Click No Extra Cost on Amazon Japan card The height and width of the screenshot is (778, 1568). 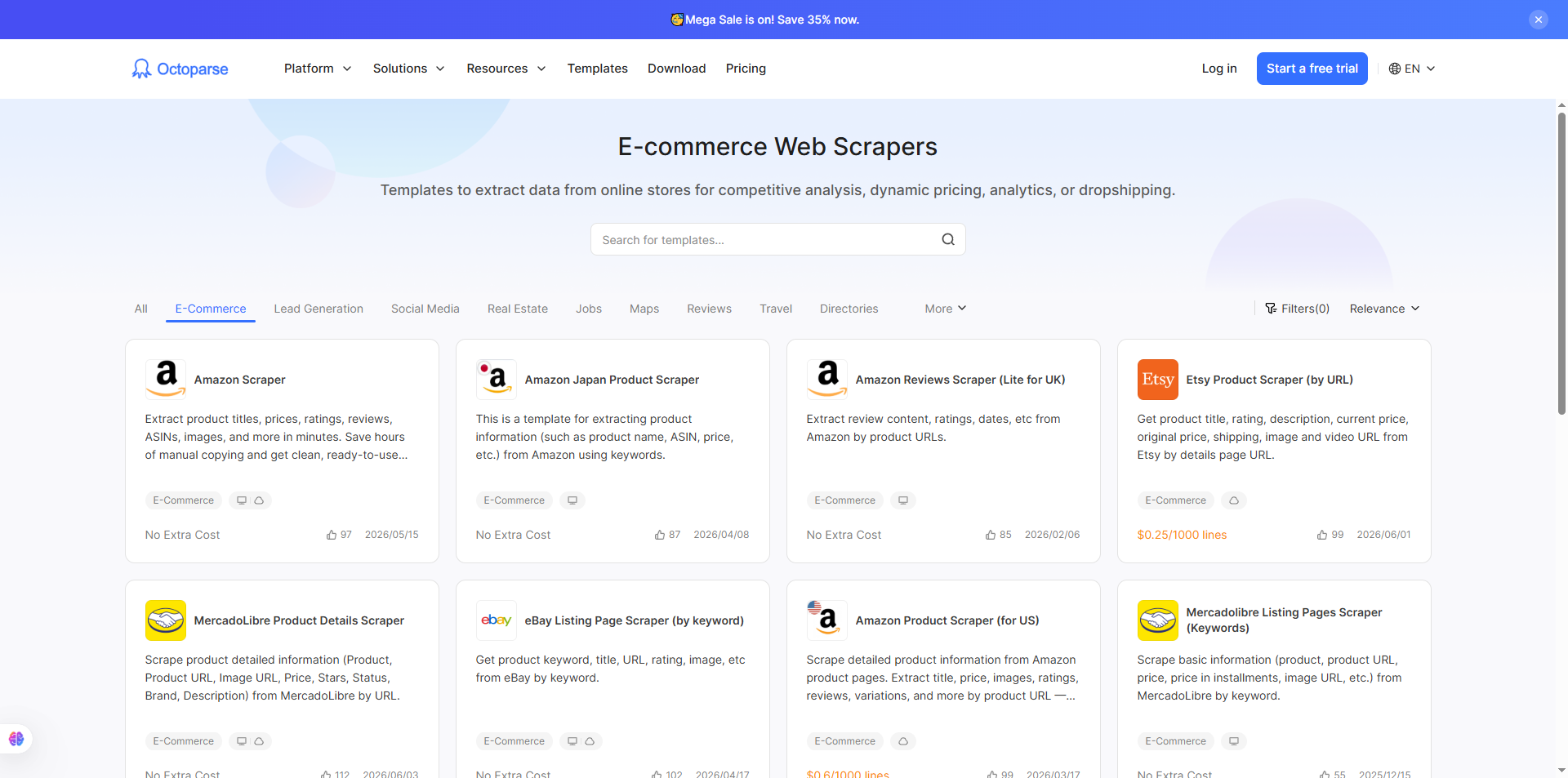pos(514,535)
